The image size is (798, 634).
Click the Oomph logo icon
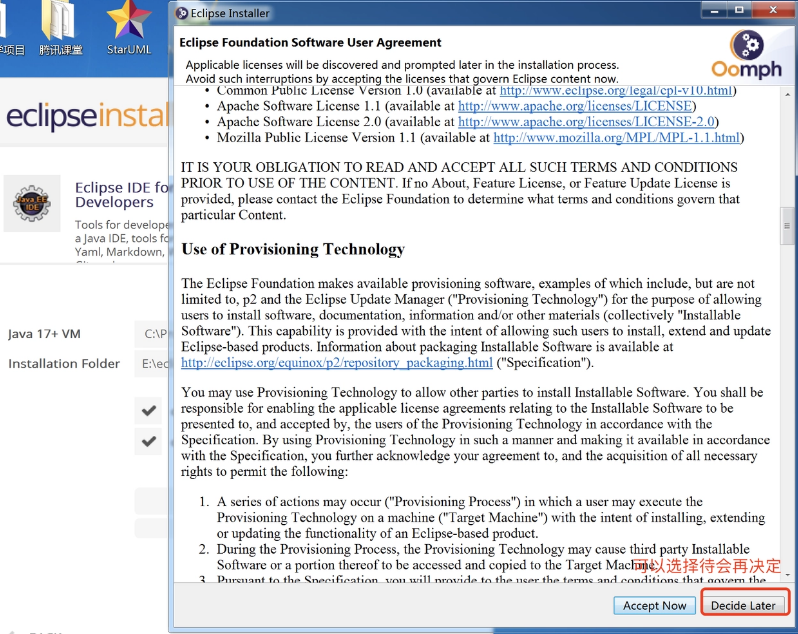[747, 53]
